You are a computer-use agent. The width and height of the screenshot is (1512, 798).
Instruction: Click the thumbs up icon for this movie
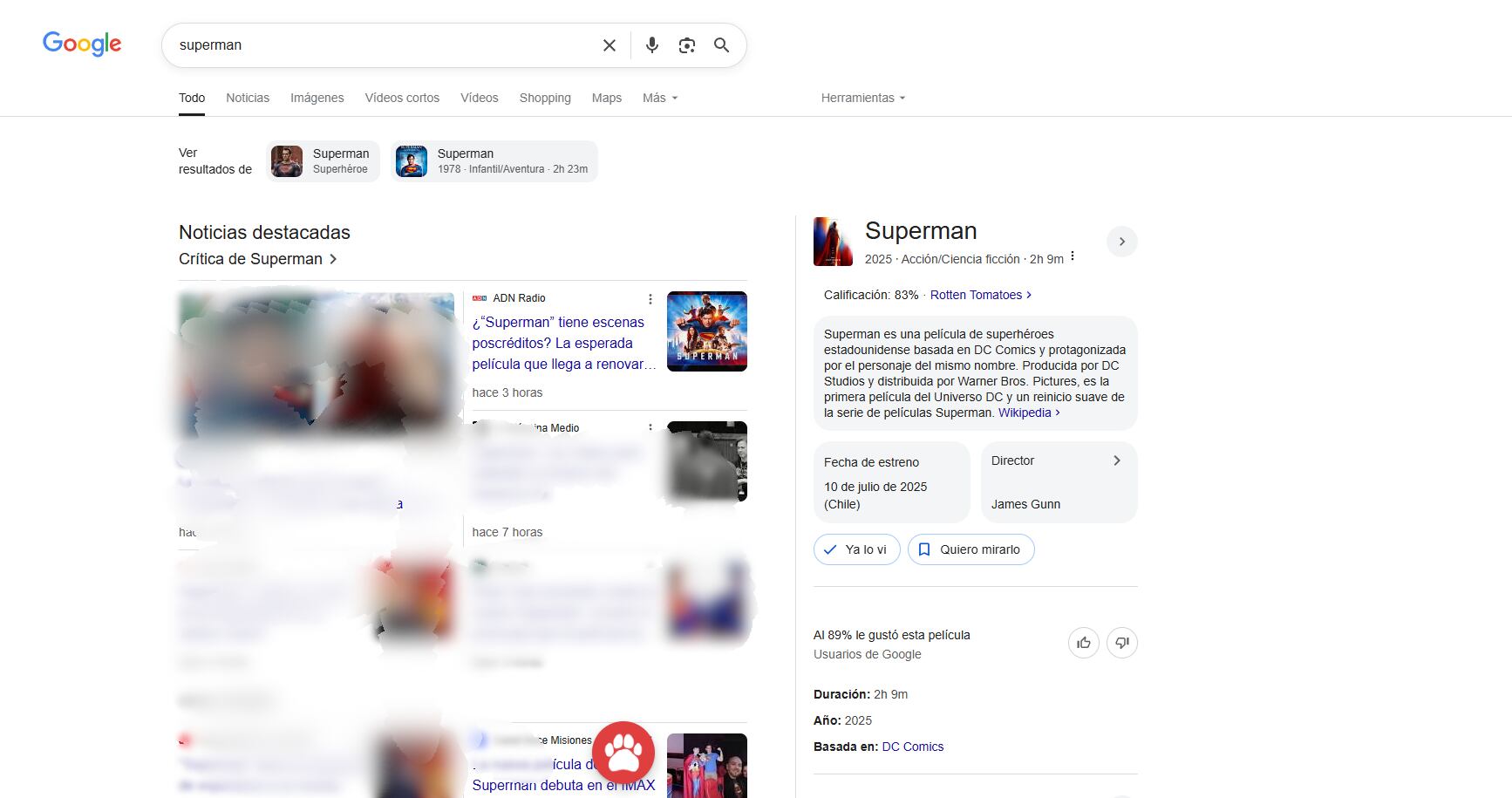[1084, 643]
